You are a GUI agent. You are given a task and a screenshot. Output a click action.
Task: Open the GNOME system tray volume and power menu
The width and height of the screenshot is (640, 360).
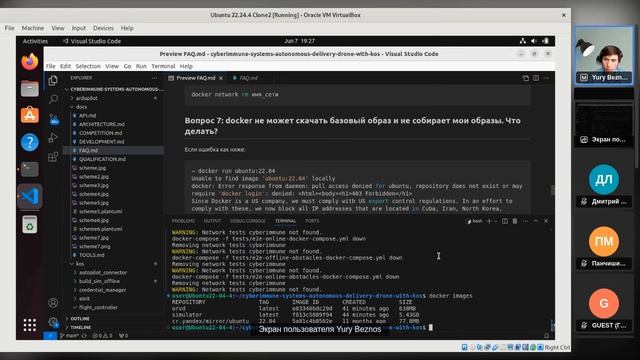coord(534,41)
